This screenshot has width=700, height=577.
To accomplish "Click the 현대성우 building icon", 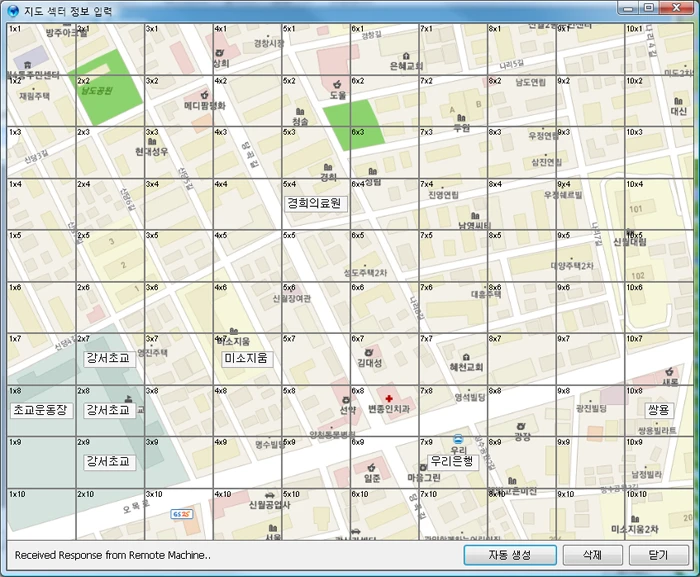I will [x=152, y=142].
